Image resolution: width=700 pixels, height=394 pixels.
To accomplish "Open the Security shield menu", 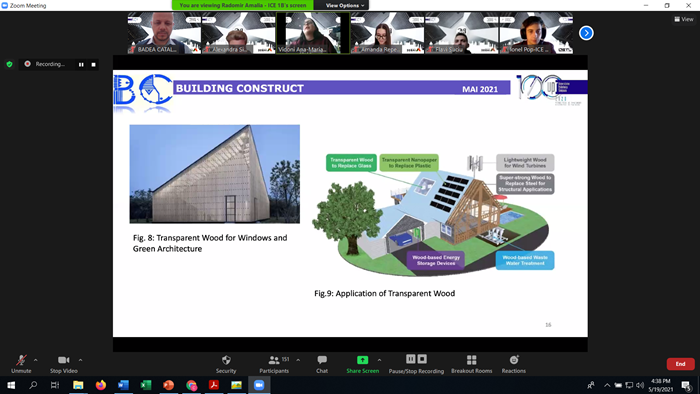I will pos(226,364).
